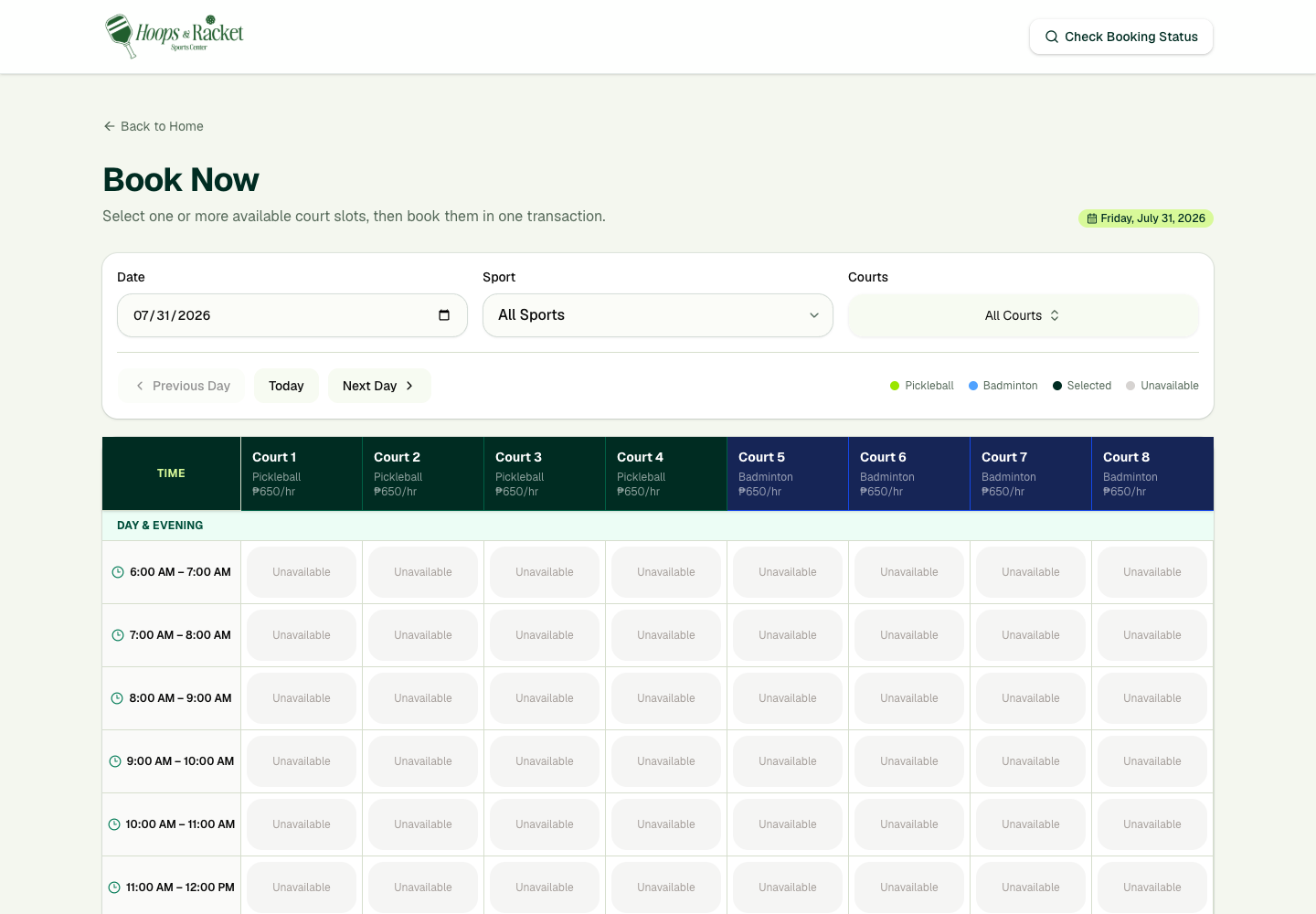Click Court 2 slot at 10:00 AM

coord(423,824)
